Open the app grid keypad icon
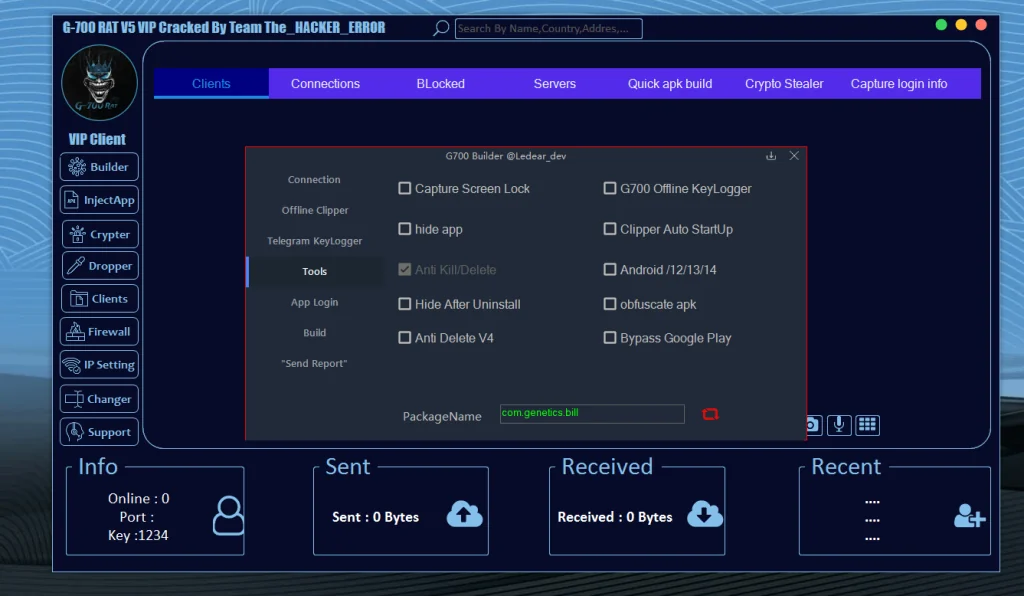Image resolution: width=1024 pixels, height=596 pixels. click(867, 424)
